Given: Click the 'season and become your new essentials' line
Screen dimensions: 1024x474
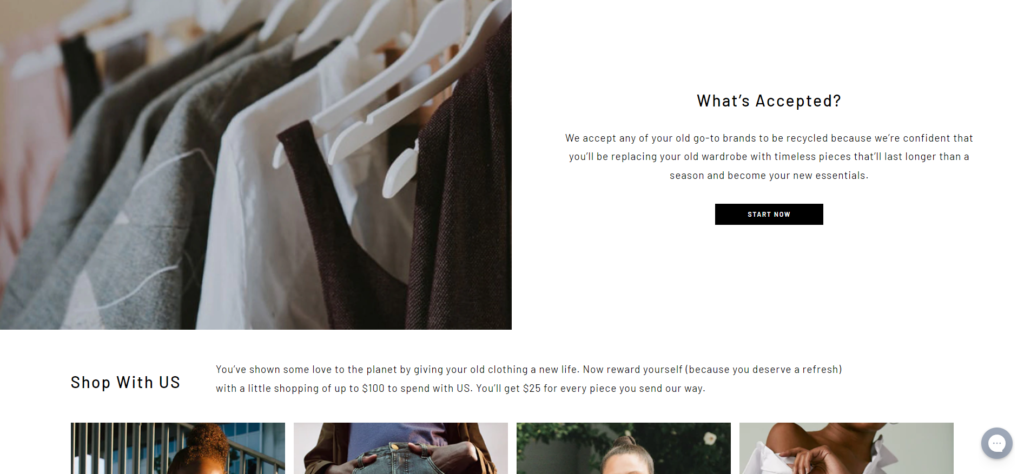Looking at the screenshot, I should 769,176.
